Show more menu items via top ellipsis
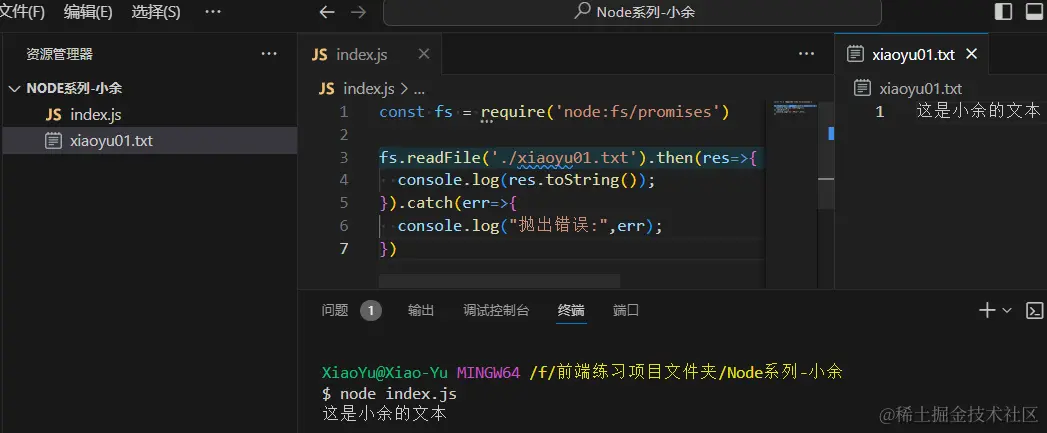Screen dimensions: 1047x433 [x=212, y=12]
